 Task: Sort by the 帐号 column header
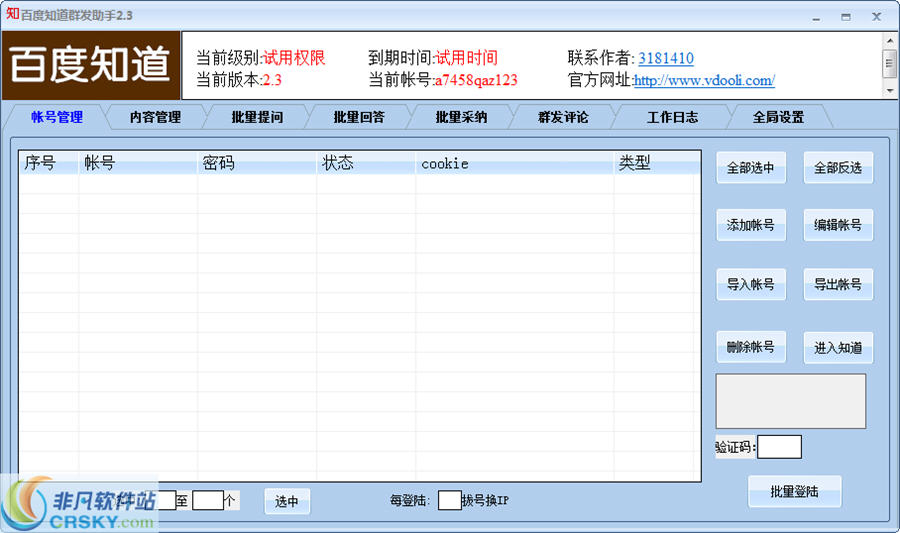[138, 163]
